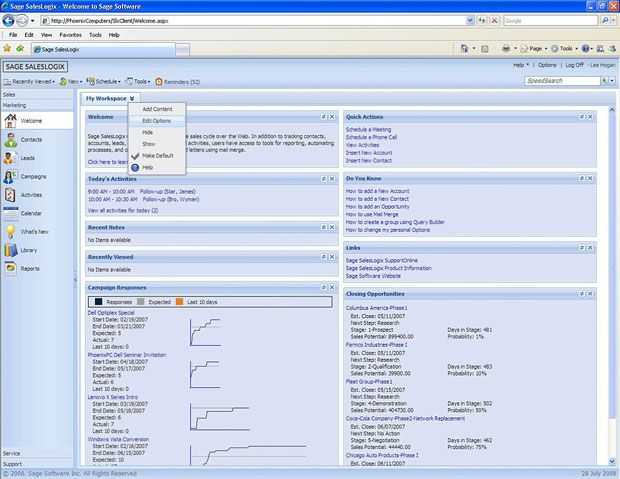Click the Add to Favorites icon
Screen dimensions: 620x479
[x=20, y=48]
